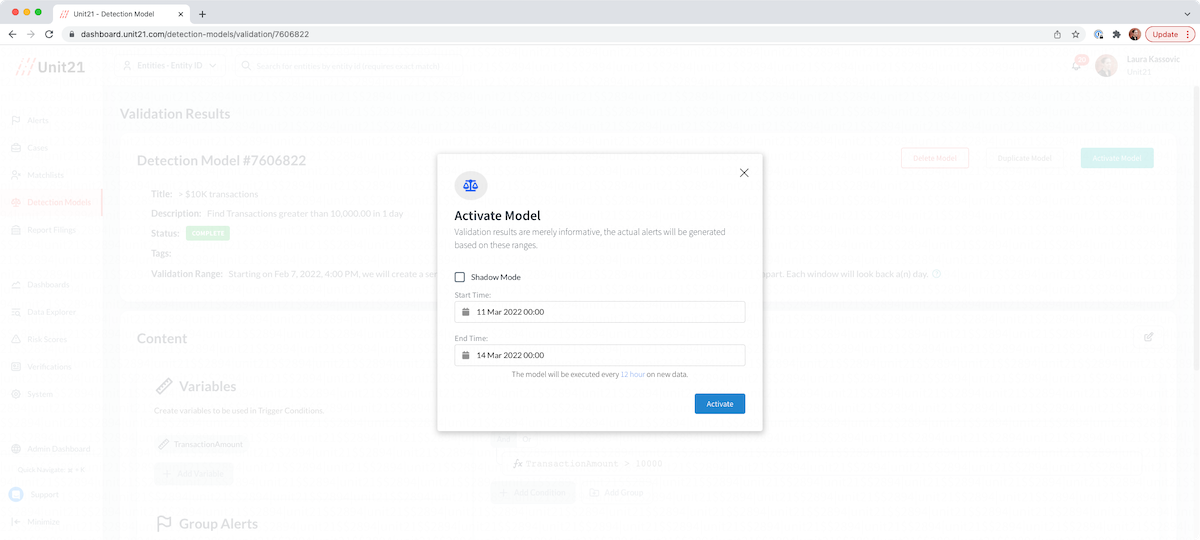Open Report Filings in the sidebar

43,230
